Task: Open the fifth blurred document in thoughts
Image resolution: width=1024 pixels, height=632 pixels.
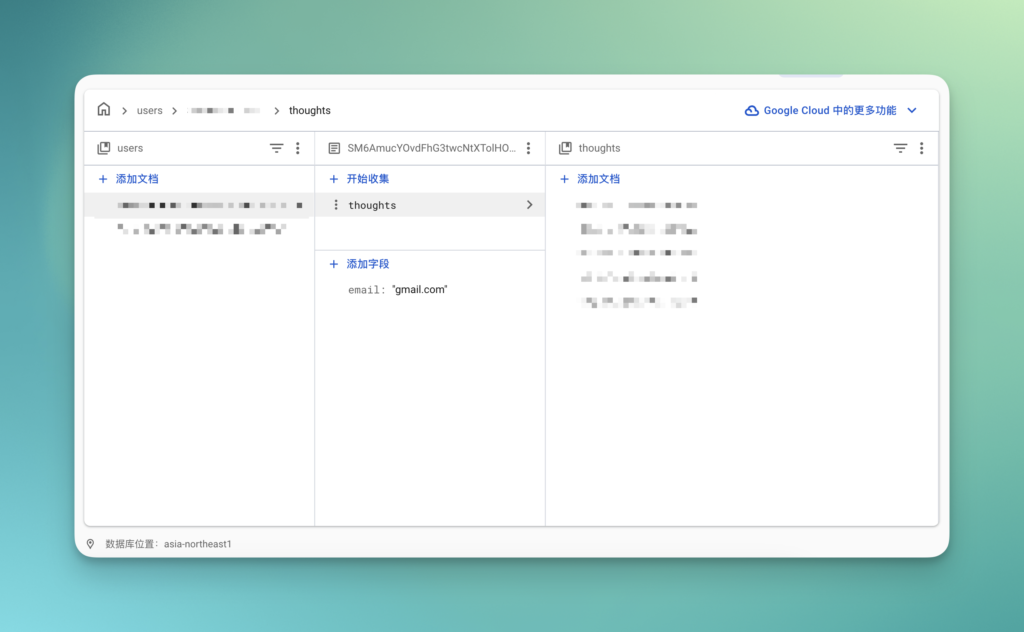Action: (x=639, y=301)
